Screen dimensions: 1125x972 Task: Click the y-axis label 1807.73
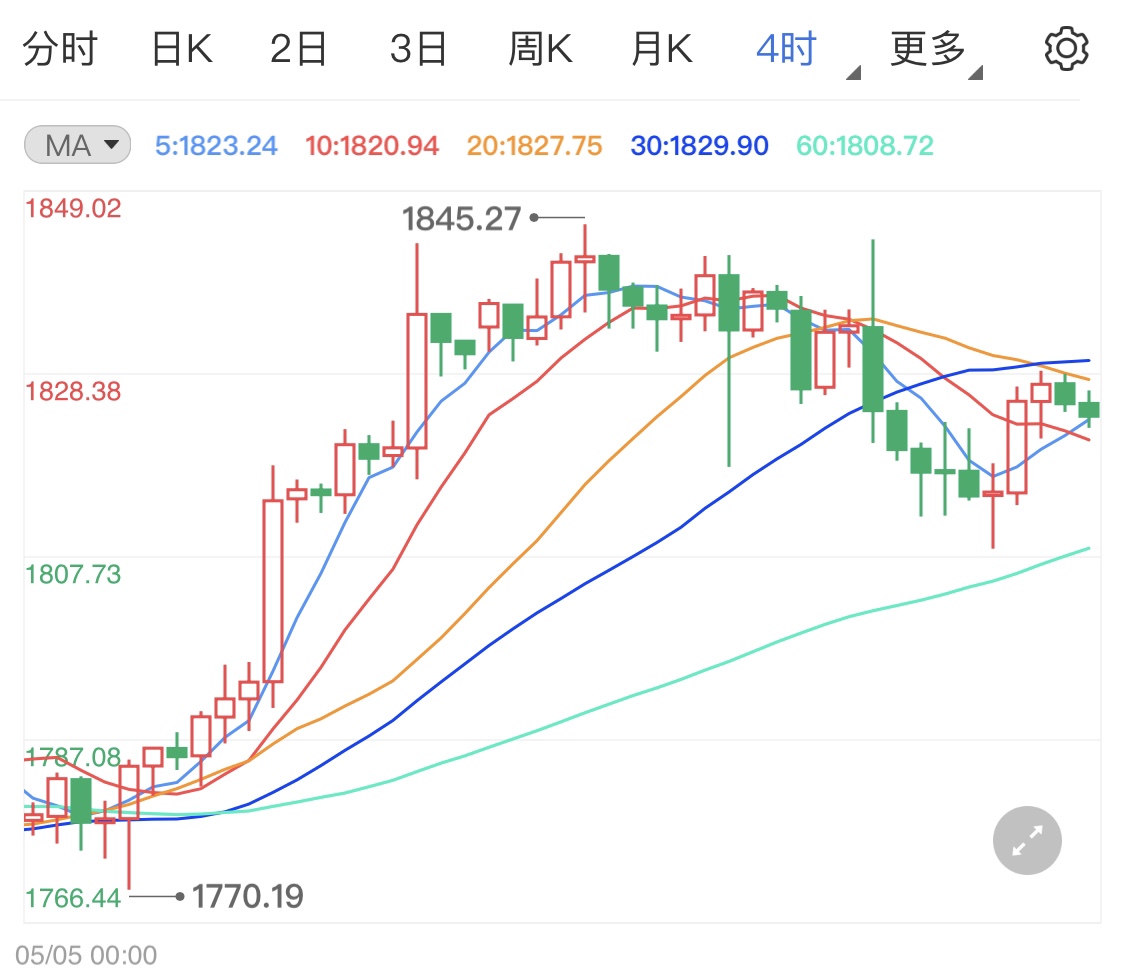(x=73, y=575)
